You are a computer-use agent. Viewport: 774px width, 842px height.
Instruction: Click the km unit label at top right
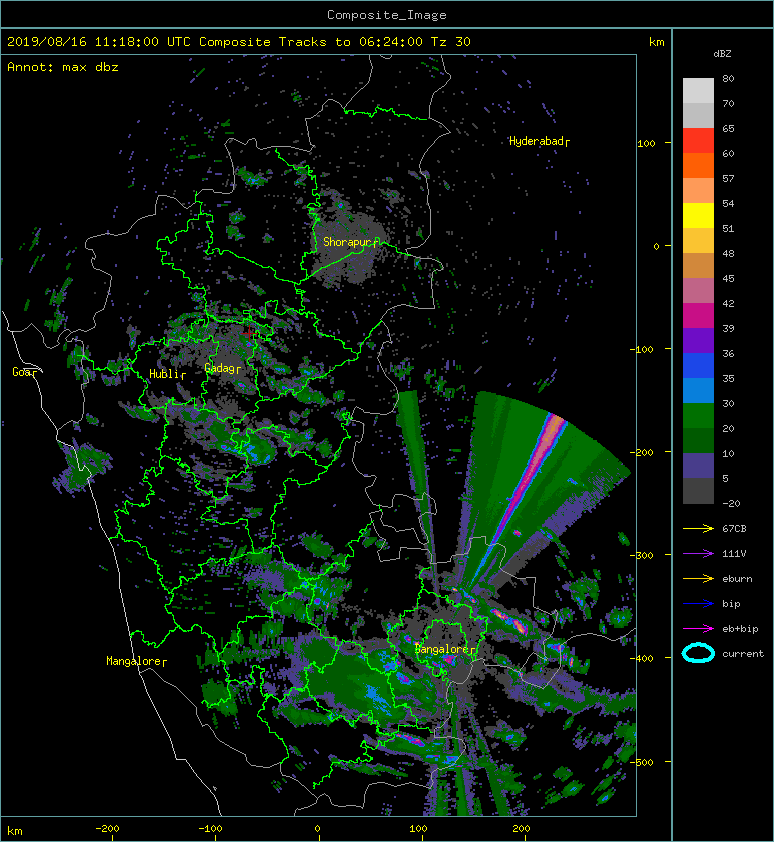click(656, 42)
